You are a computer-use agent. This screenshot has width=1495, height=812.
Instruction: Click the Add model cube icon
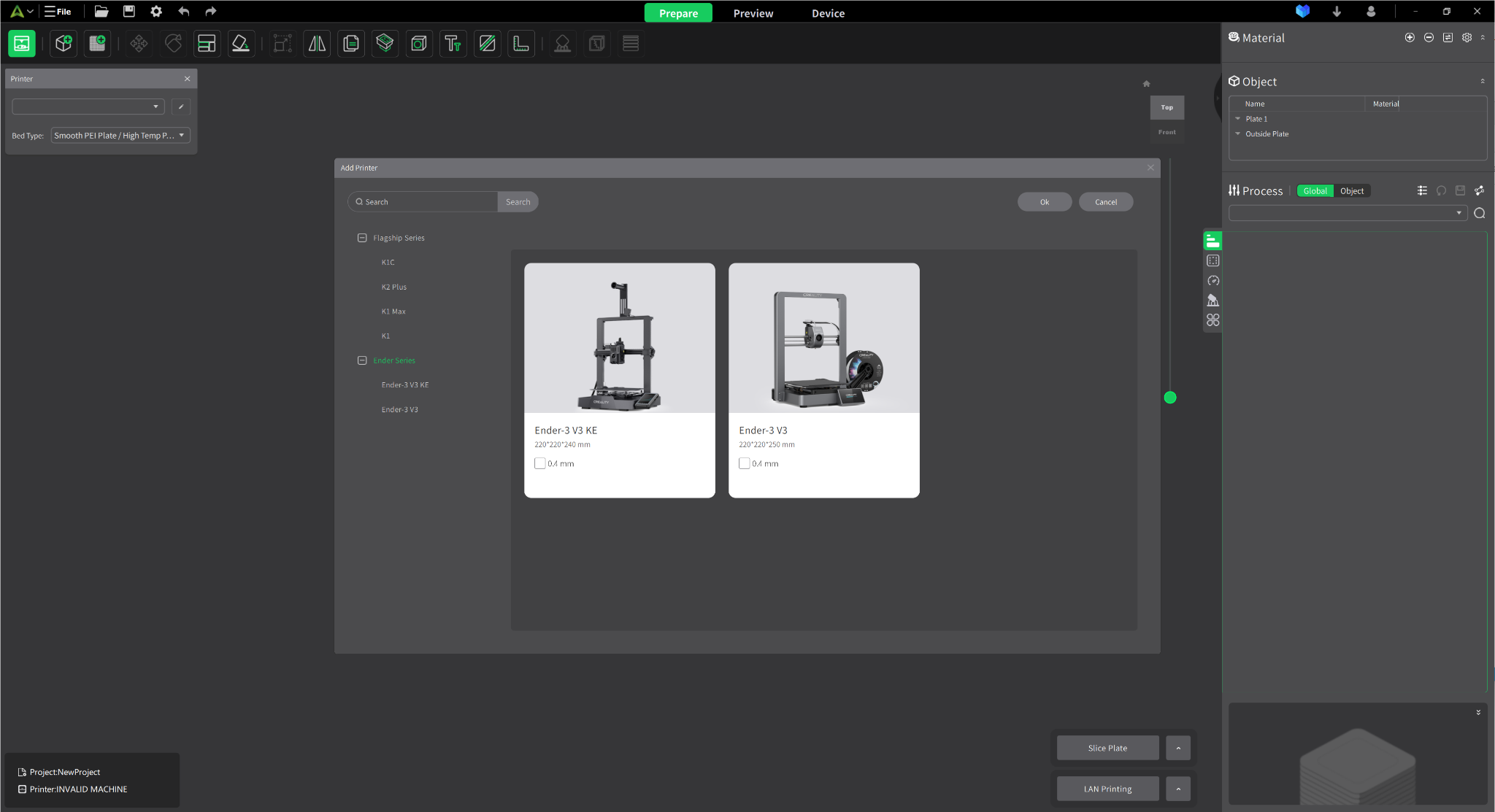pyautogui.click(x=64, y=44)
